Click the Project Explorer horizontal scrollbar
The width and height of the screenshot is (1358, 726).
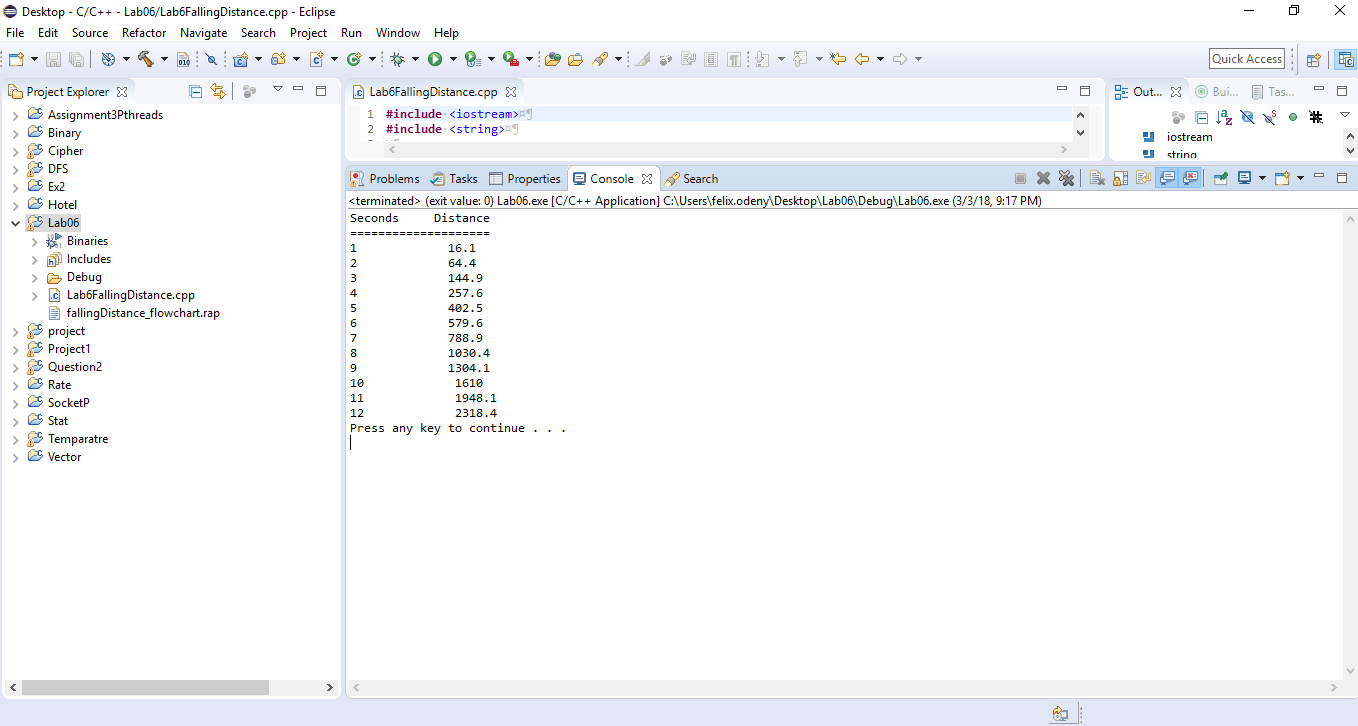(x=145, y=688)
